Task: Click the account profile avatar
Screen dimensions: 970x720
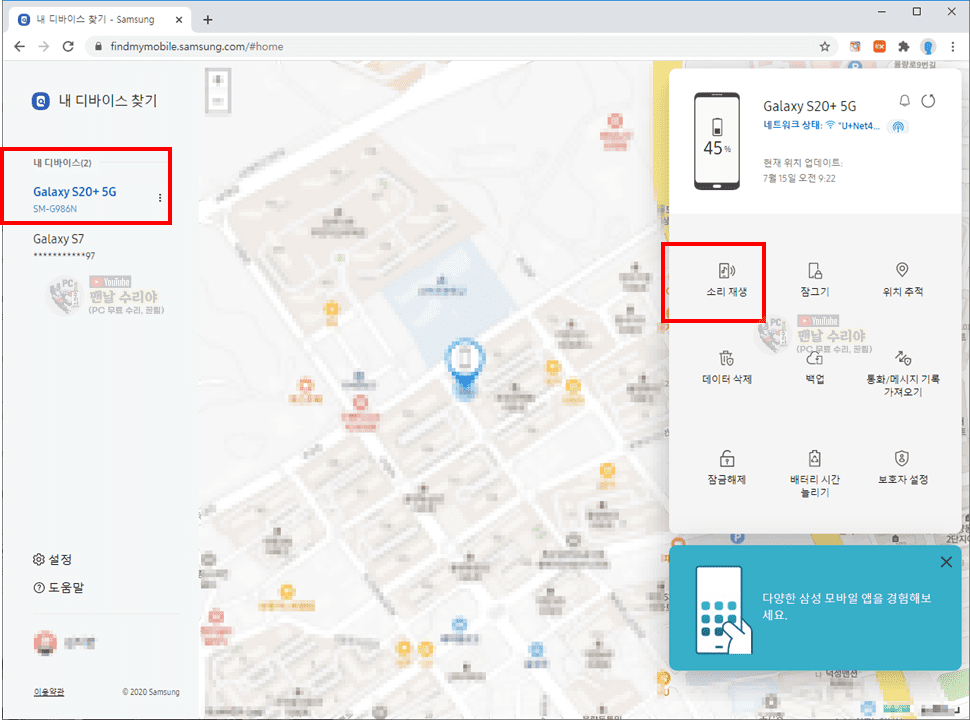Action: pyautogui.click(x=45, y=642)
